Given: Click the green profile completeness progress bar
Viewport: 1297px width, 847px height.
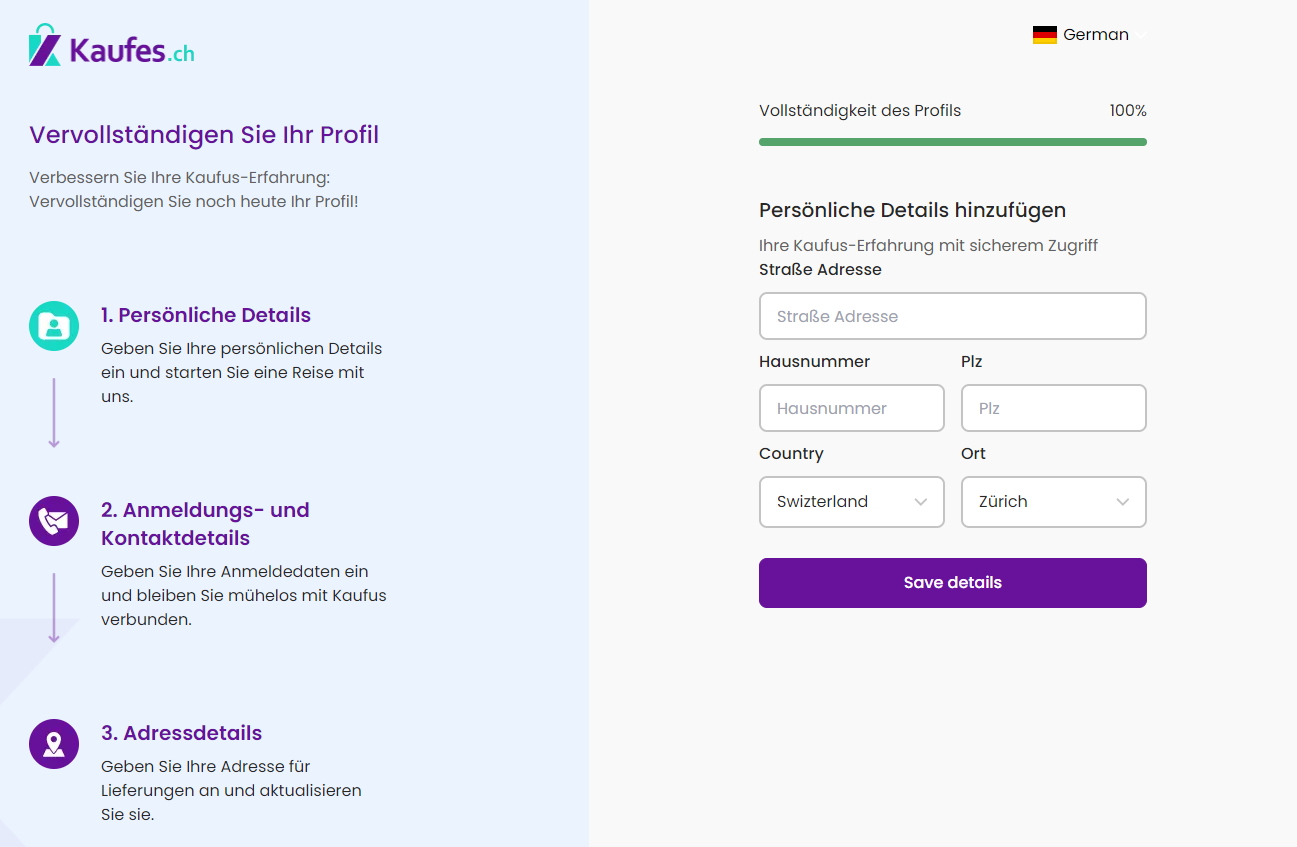Looking at the screenshot, I should click(x=953, y=142).
